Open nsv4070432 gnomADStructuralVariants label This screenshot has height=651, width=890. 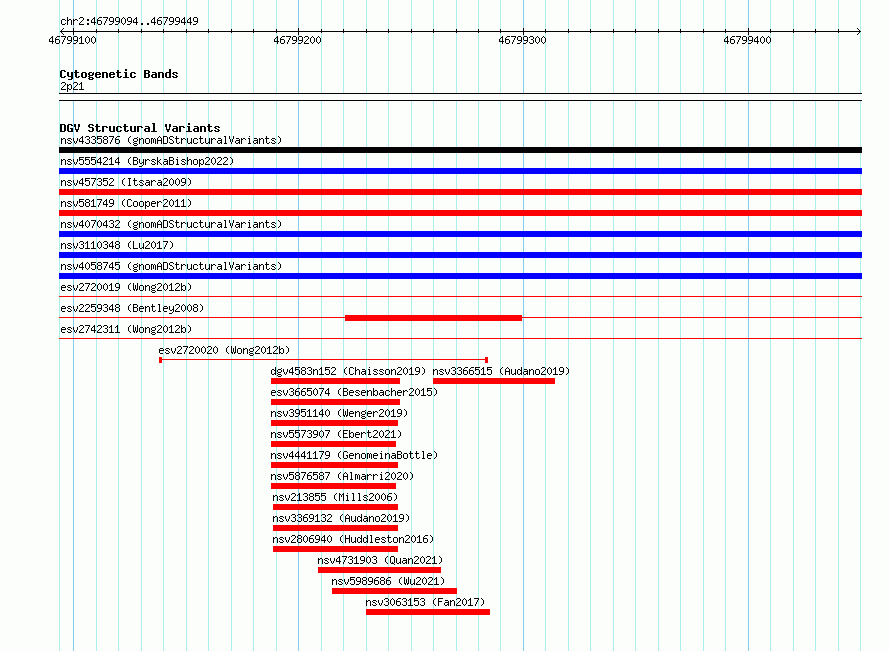click(x=171, y=224)
